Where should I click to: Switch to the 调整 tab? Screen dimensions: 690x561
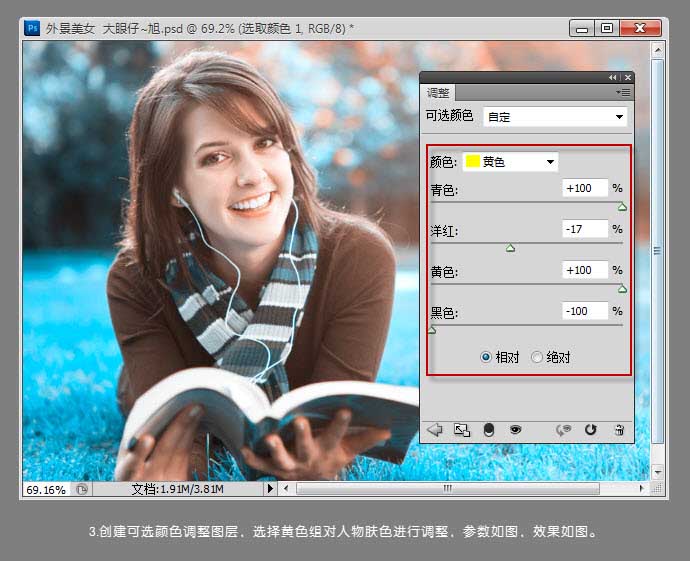pos(438,93)
